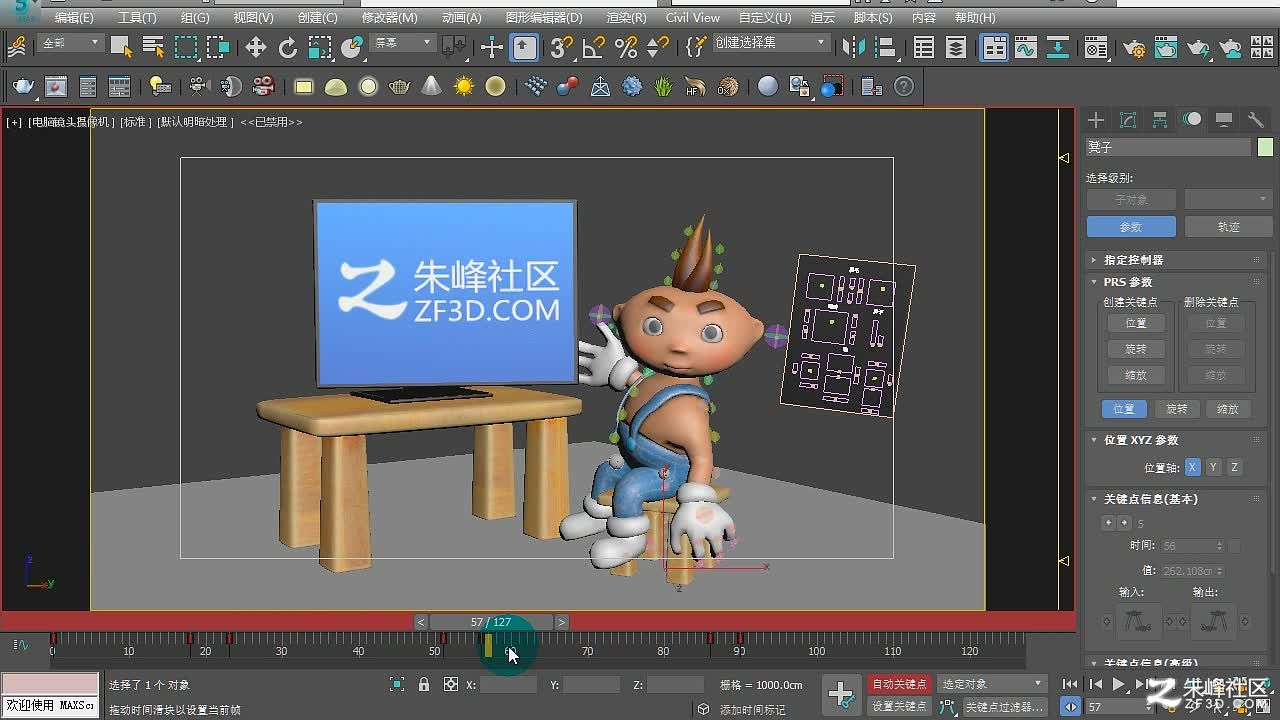Click the 57 / 127 time slider
The image size is (1280, 720).
click(x=491, y=622)
